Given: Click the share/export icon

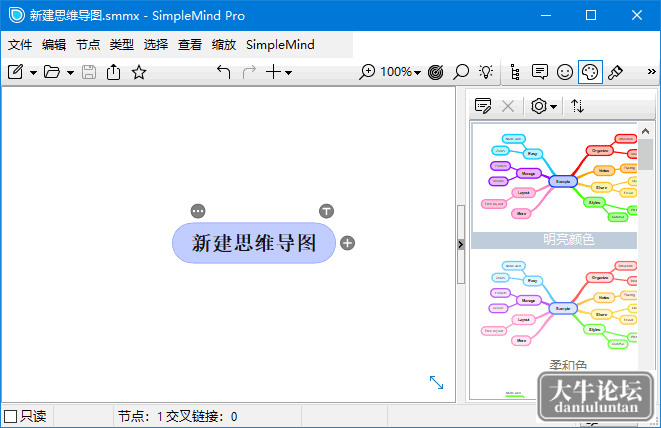Looking at the screenshot, I should [x=113, y=72].
